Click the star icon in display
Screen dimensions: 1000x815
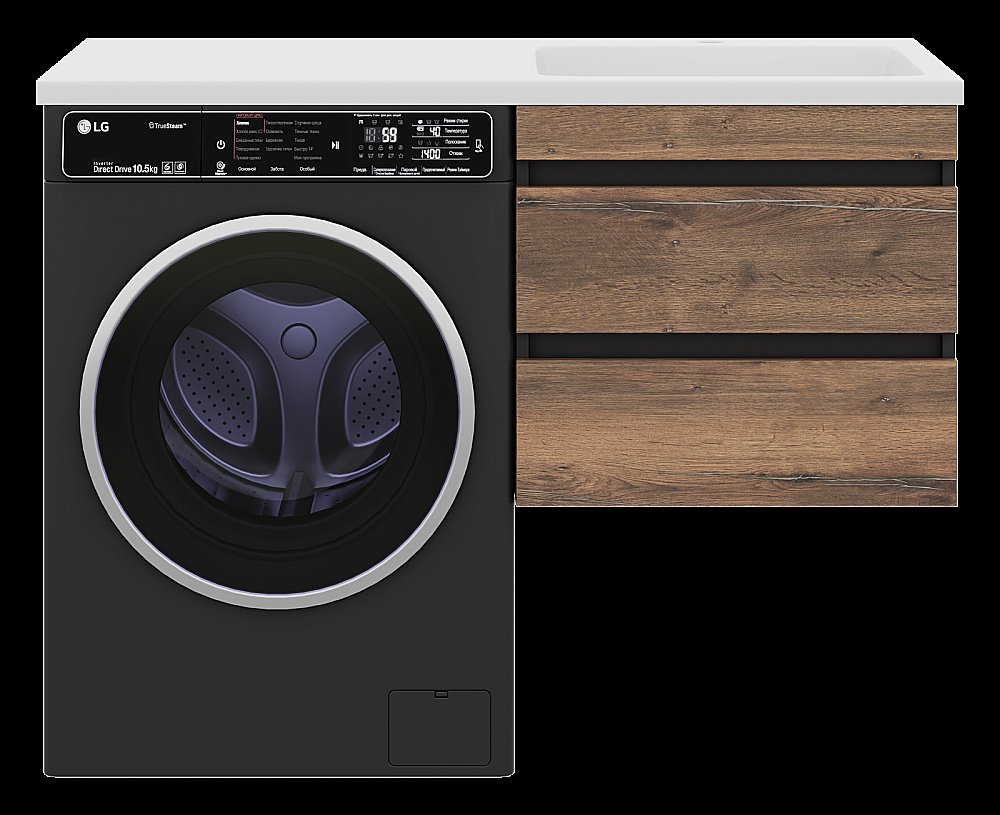[401, 155]
